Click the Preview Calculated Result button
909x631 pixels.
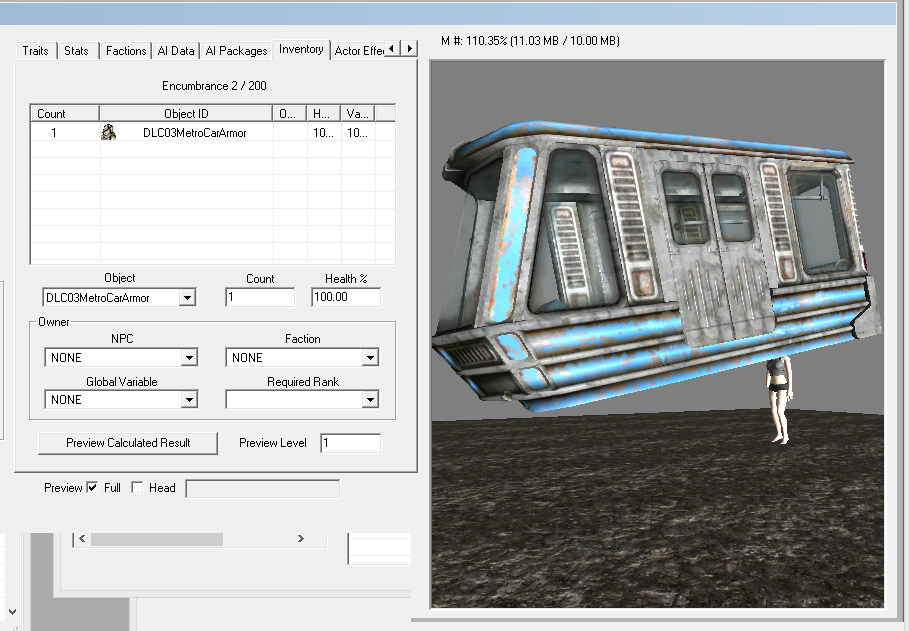[x=127, y=443]
